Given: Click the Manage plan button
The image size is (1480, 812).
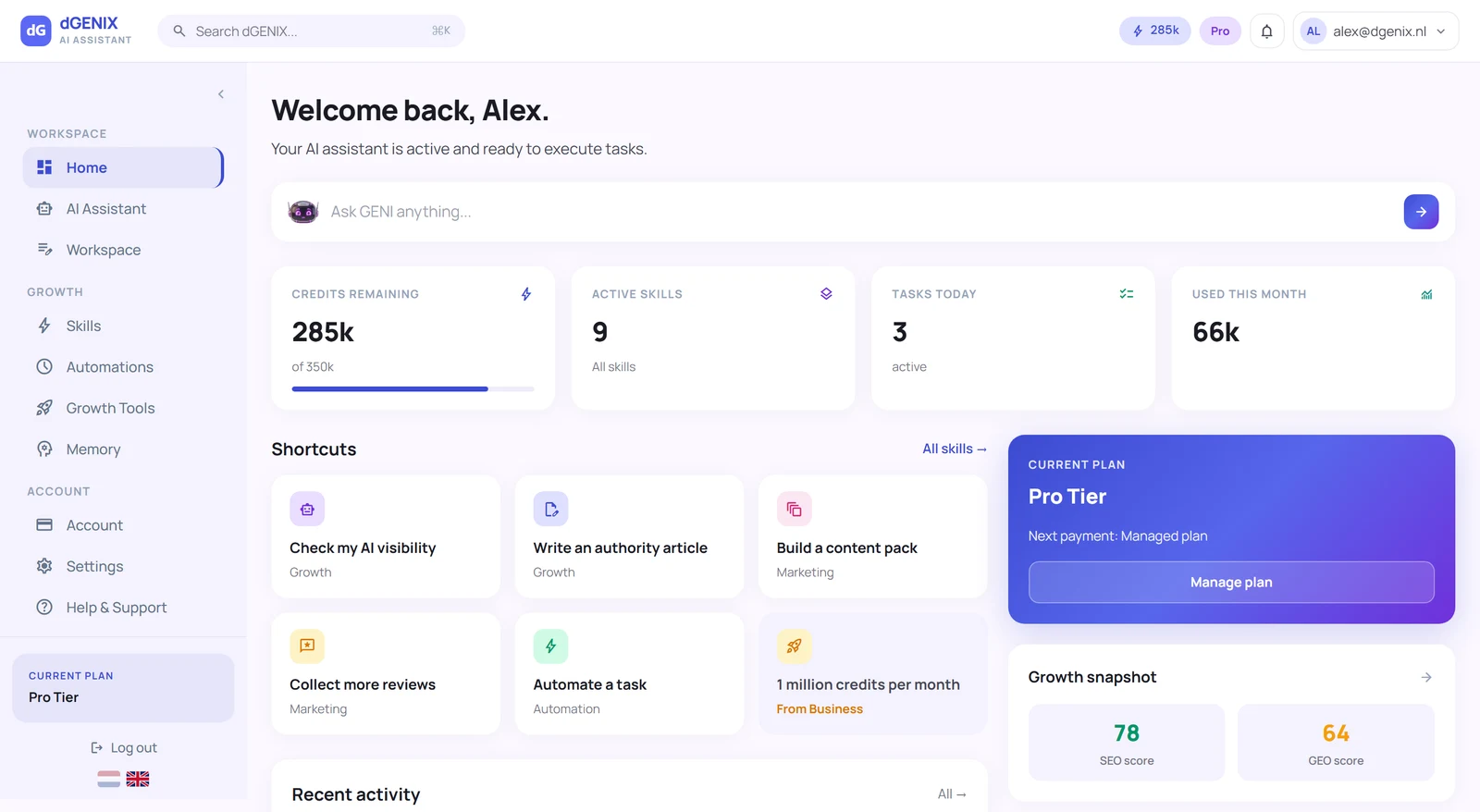Looking at the screenshot, I should (1231, 583).
